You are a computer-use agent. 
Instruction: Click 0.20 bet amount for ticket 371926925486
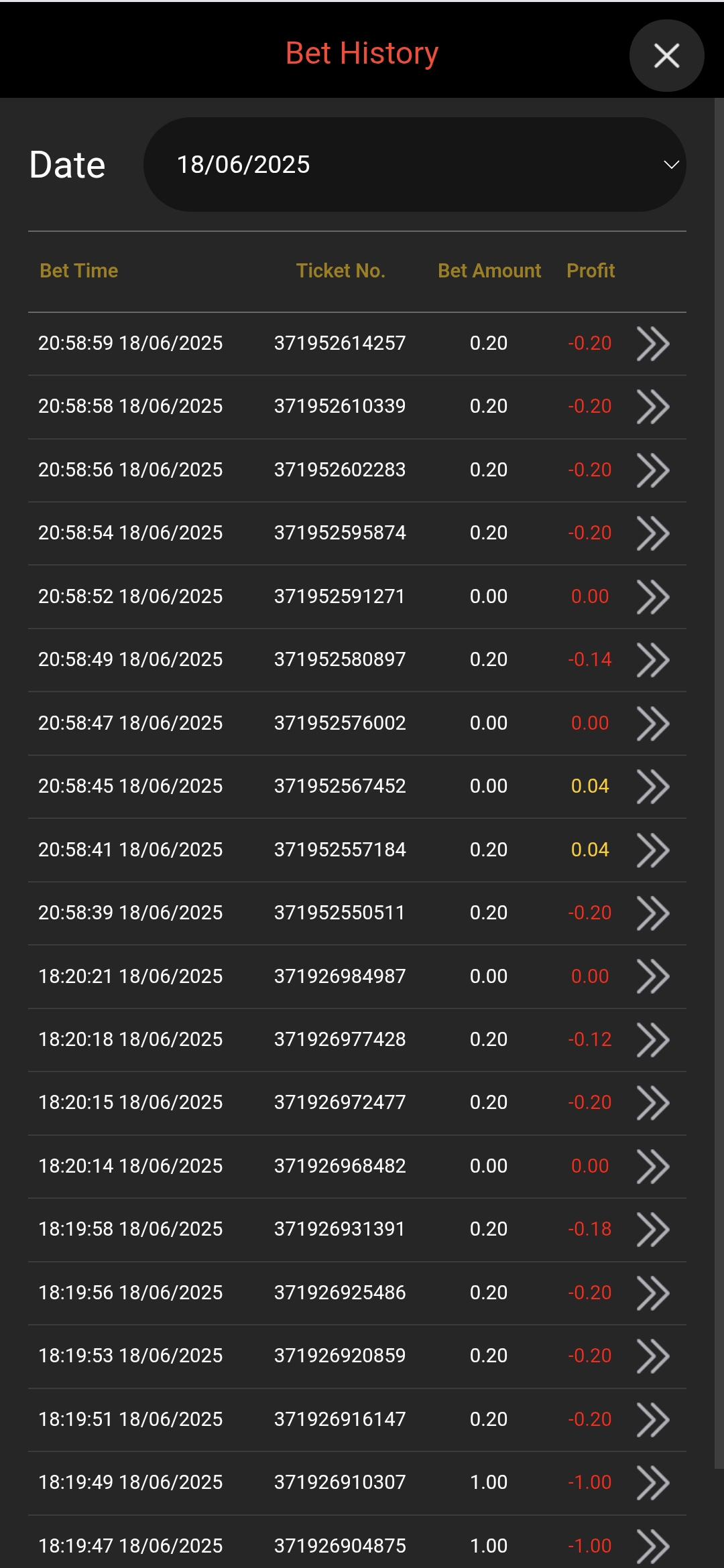tap(489, 1293)
